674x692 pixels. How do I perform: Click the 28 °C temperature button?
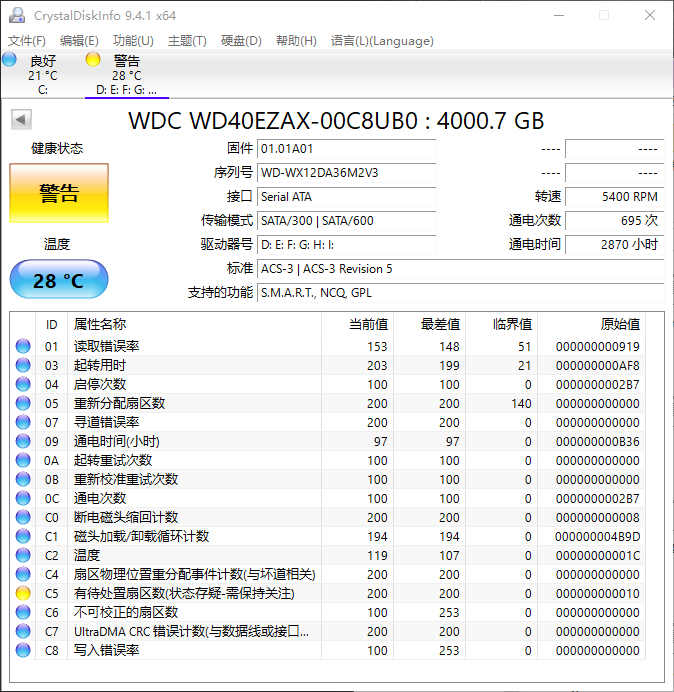59,280
